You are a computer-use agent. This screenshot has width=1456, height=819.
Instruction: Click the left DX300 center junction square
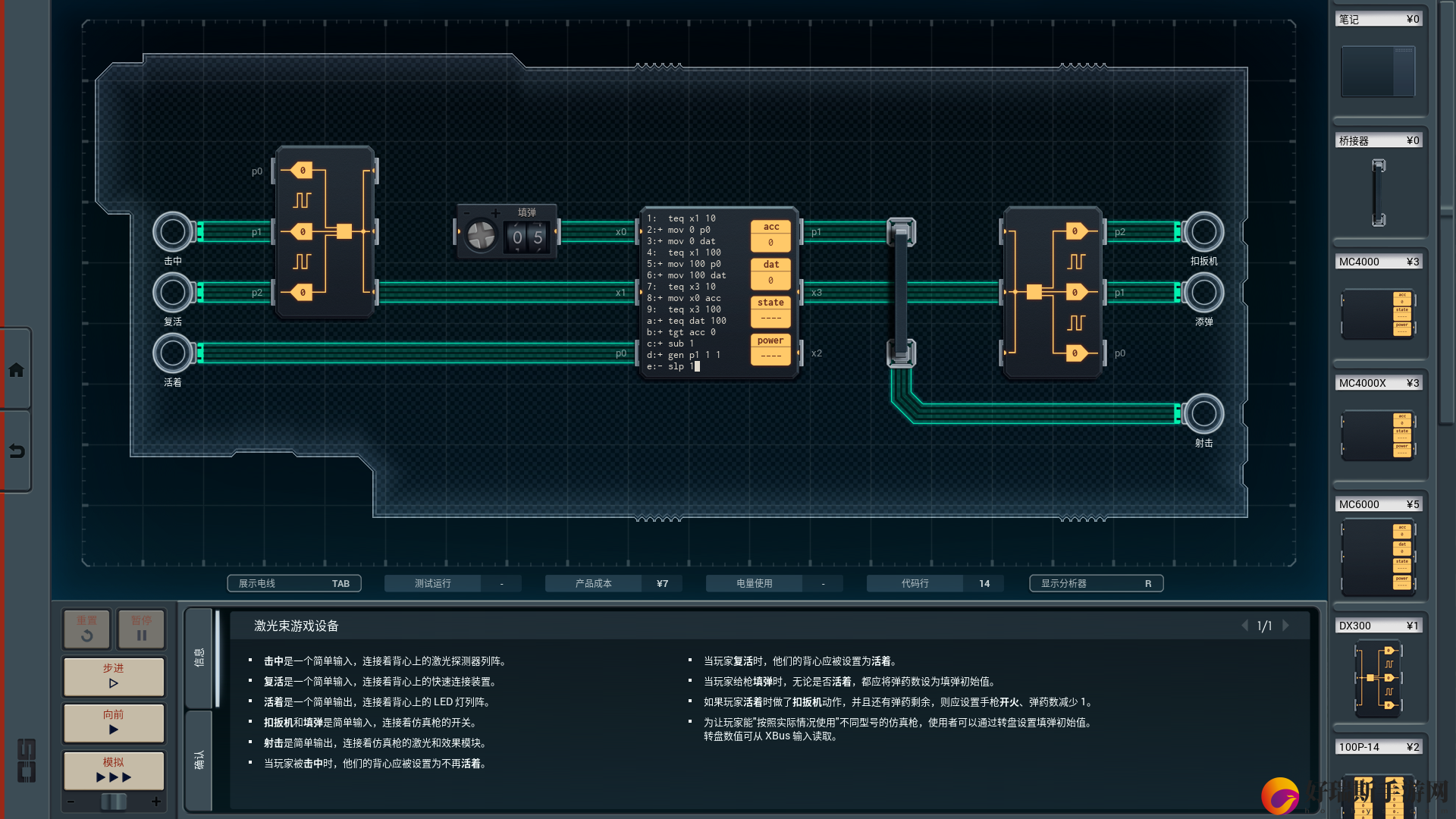tap(344, 231)
